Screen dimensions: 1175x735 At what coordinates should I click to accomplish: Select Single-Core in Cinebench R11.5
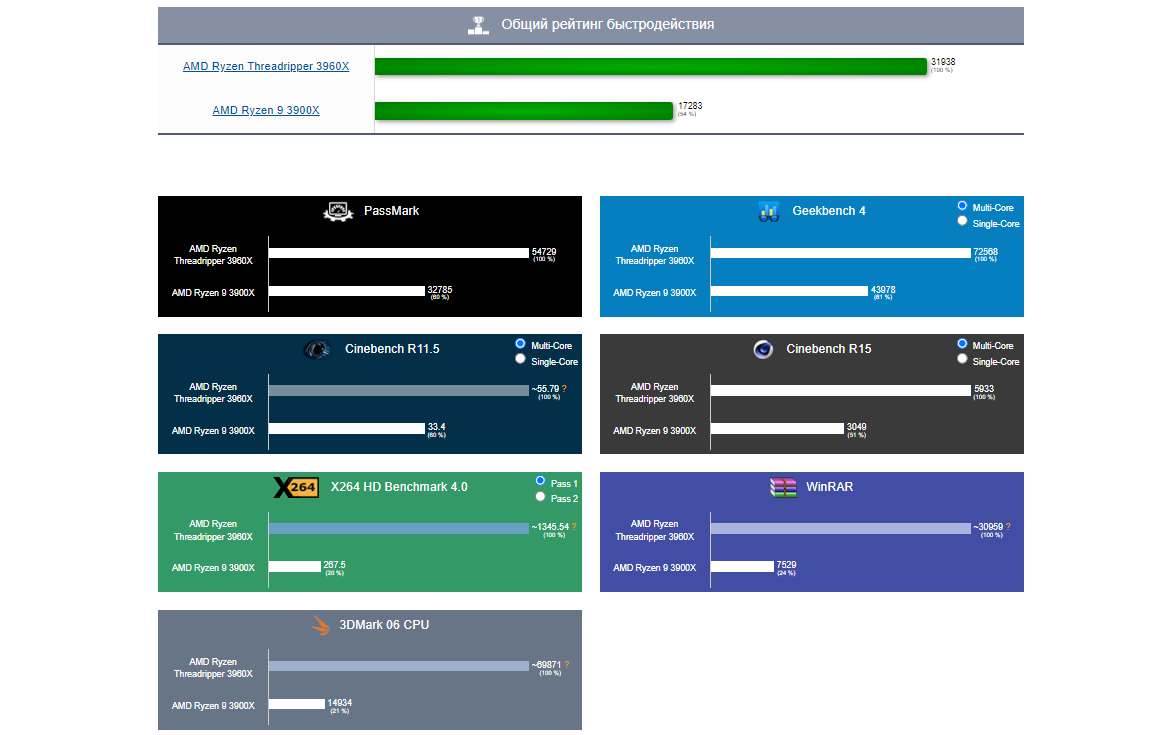click(520, 359)
